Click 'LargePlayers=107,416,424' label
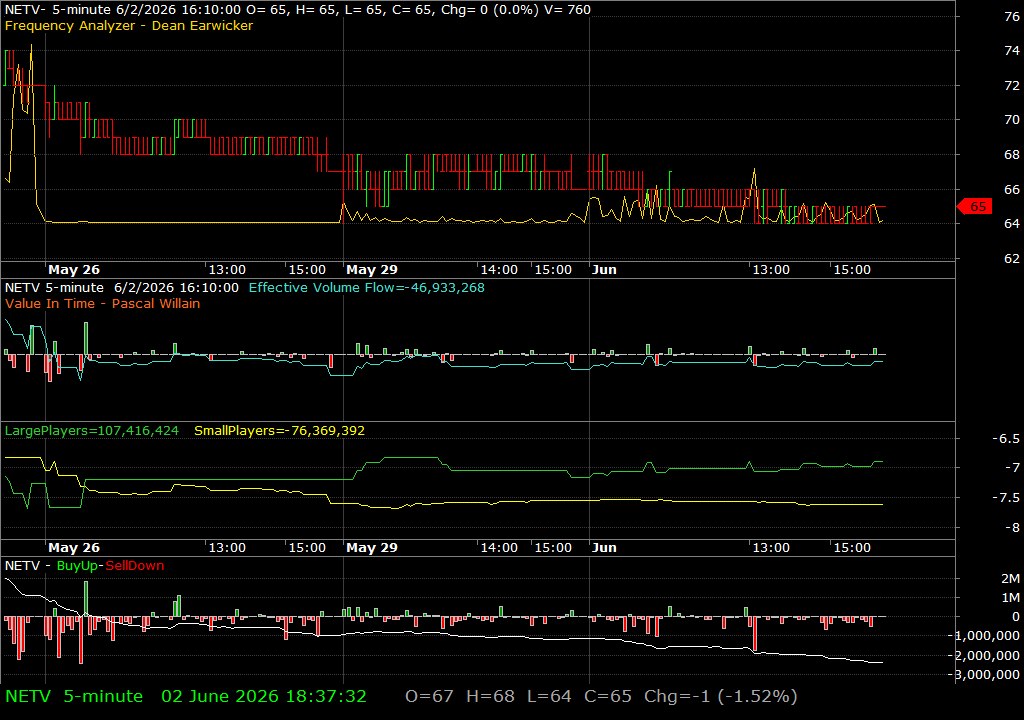Screen dimensions: 1024x720 91,431
